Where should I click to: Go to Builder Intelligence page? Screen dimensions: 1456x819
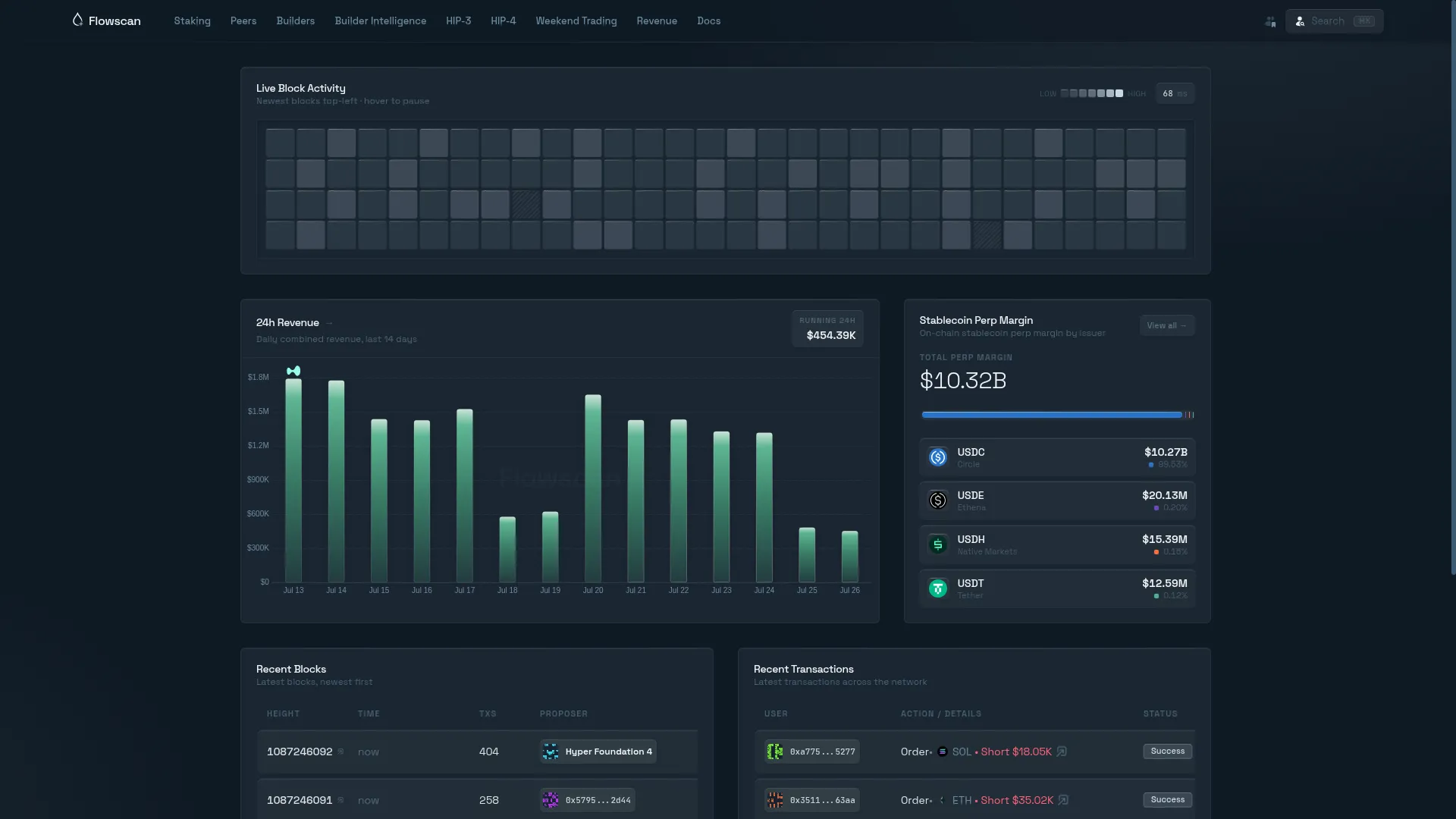(x=381, y=21)
